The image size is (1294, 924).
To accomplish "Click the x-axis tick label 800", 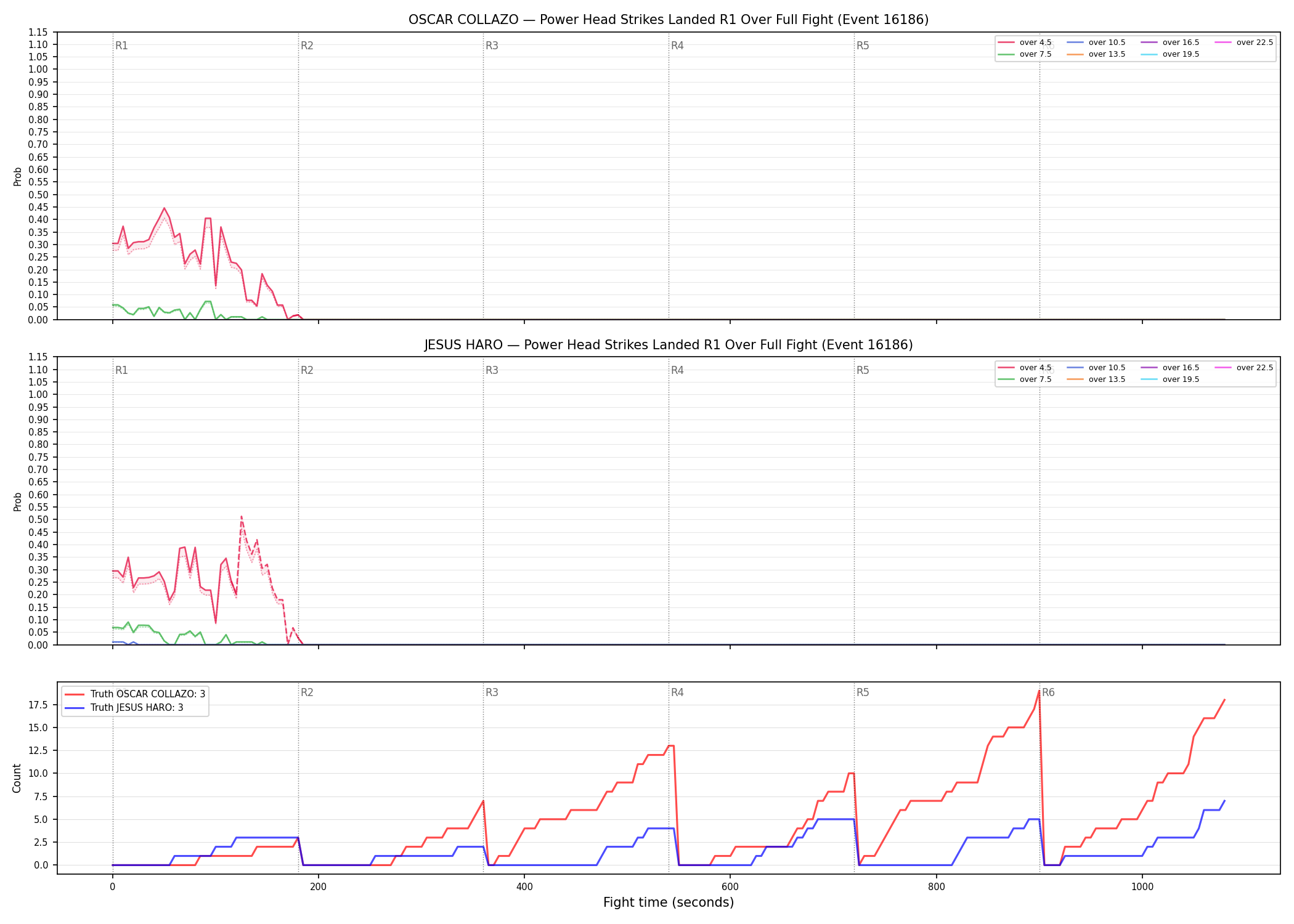I will tap(936, 887).
